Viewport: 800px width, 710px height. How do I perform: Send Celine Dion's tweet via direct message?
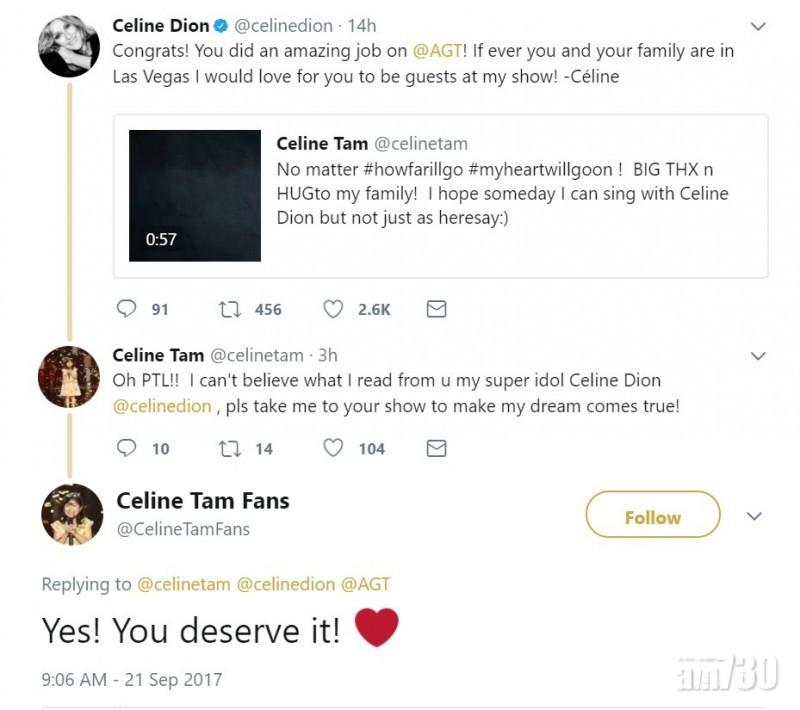tap(436, 310)
